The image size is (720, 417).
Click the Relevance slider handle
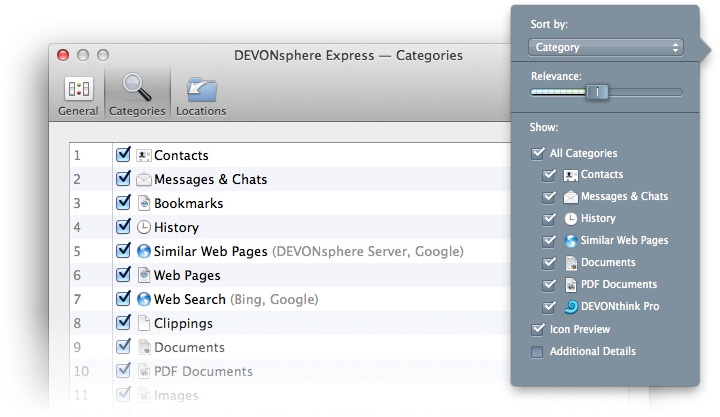597,92
